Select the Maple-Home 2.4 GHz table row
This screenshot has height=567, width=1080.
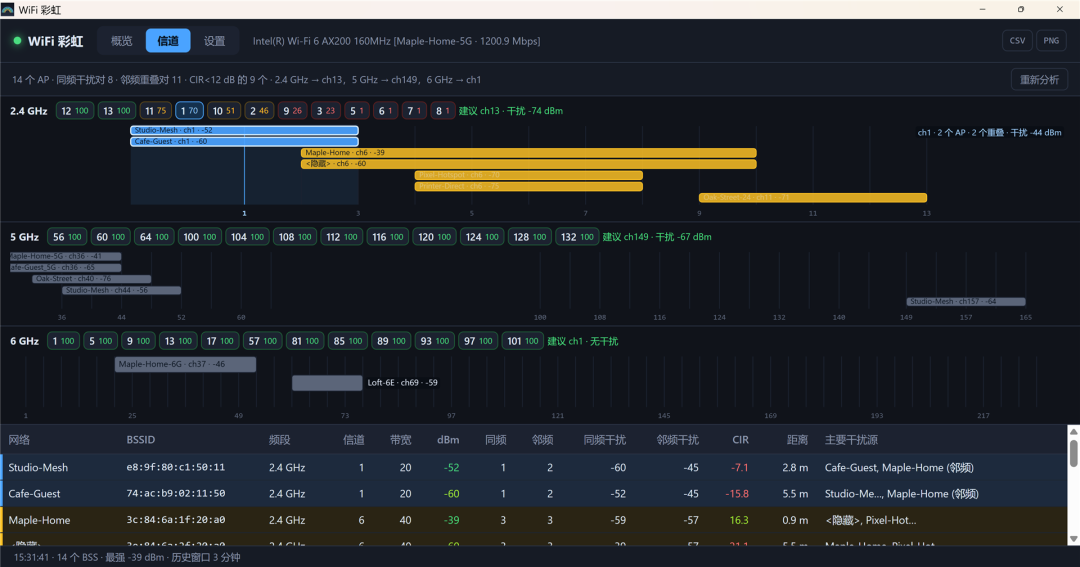(533, 520)
